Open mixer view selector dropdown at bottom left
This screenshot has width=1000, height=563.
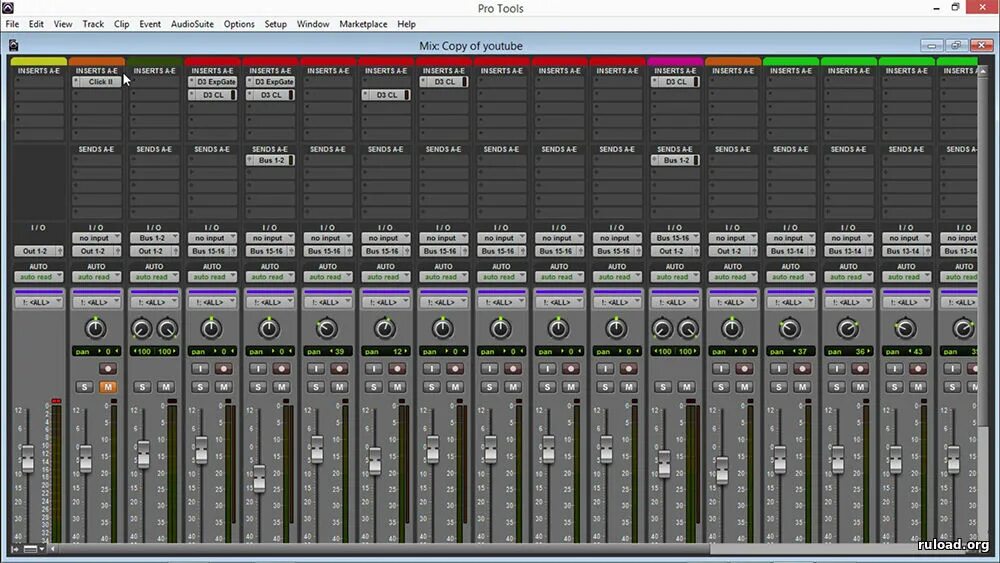tap(34, 548)
